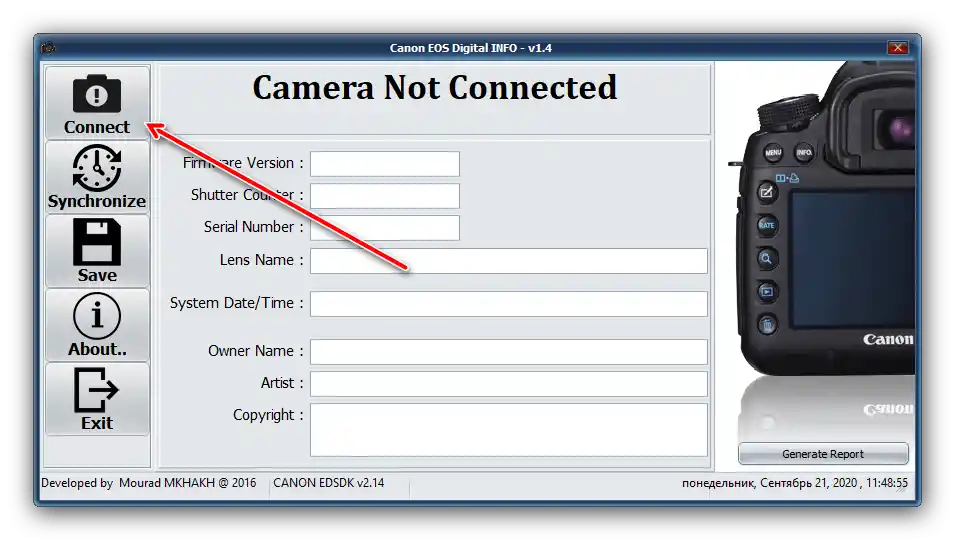Screen dimensions: 955x540
Task: Click the Serial Number field
Action: tap(385, 227)
